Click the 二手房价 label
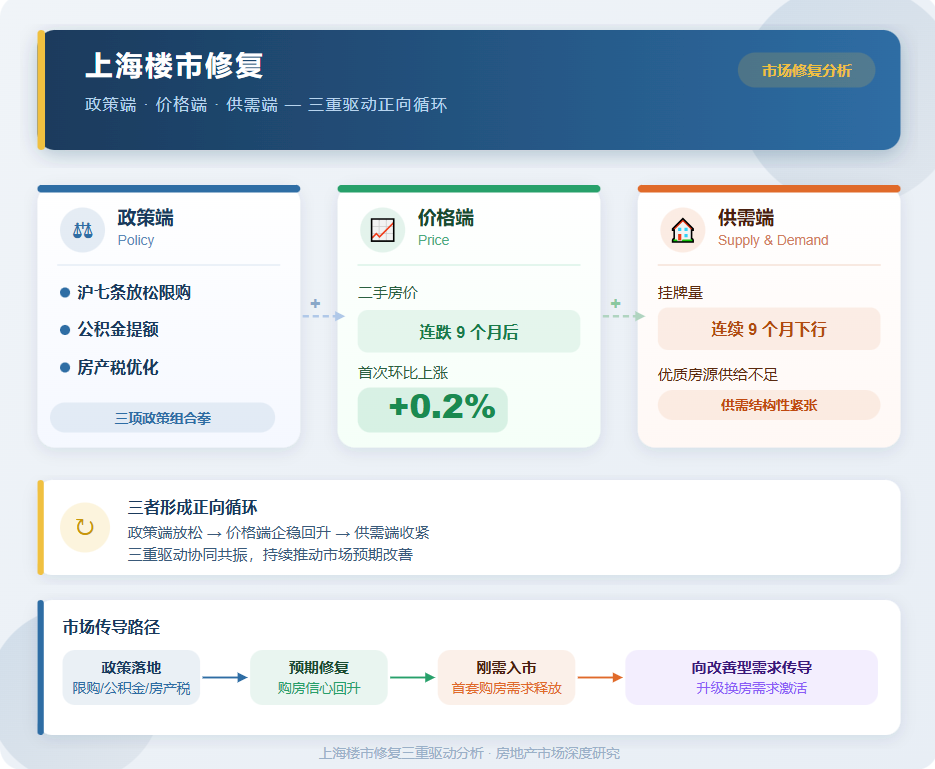 point(388,293)
